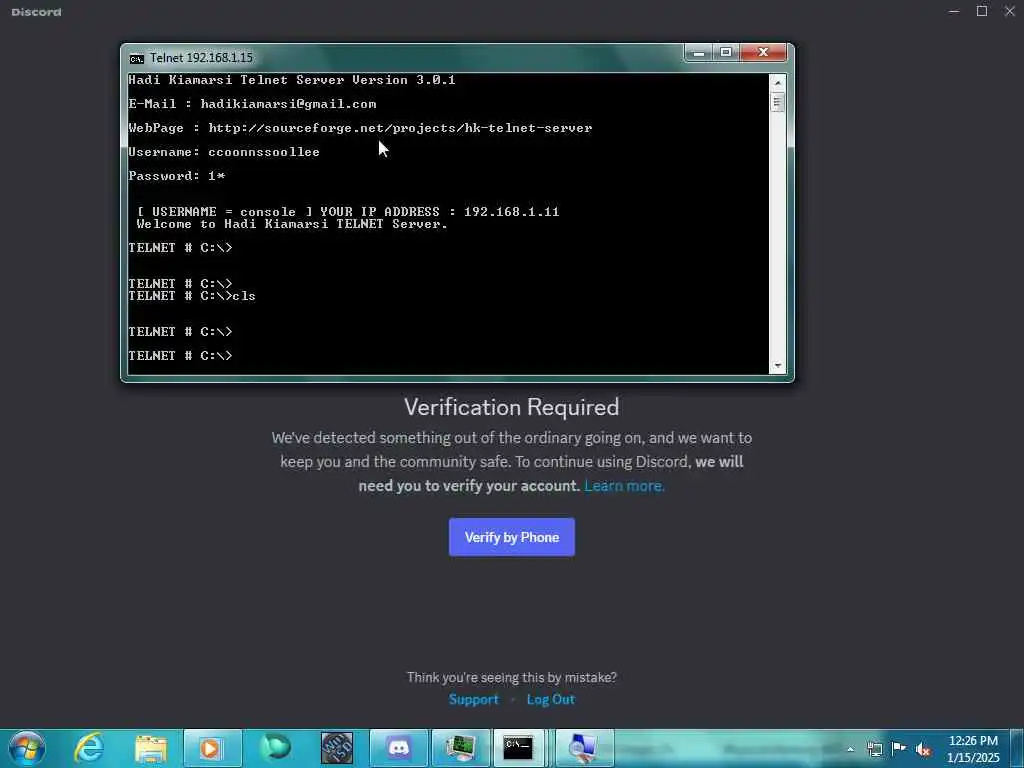Open the Telnet window system menu icon
The height and width of the screenshot is (768, 1024).
136,59
